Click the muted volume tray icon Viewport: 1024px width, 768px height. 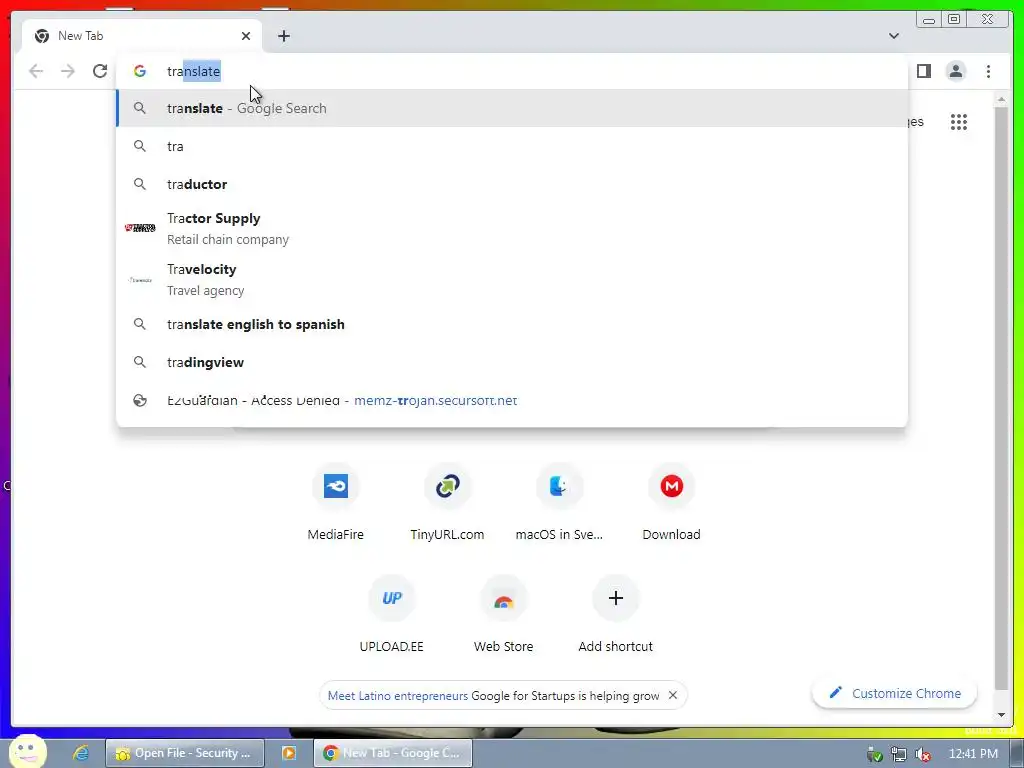click(923, 754)
